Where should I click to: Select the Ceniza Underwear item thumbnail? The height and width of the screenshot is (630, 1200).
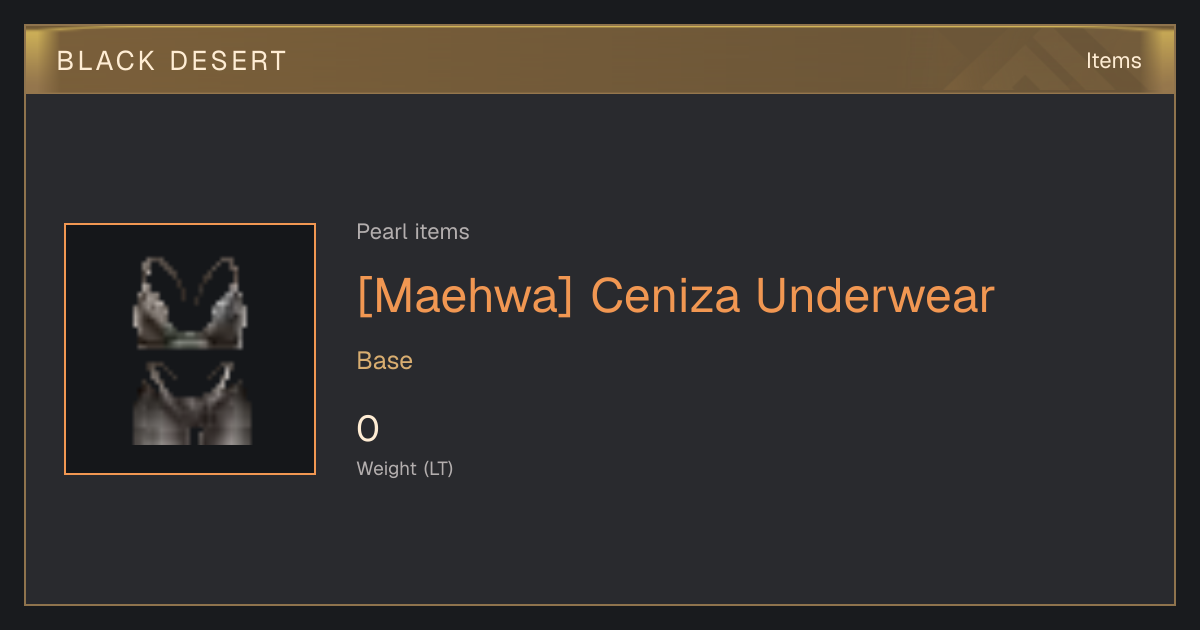click(190, 349)
